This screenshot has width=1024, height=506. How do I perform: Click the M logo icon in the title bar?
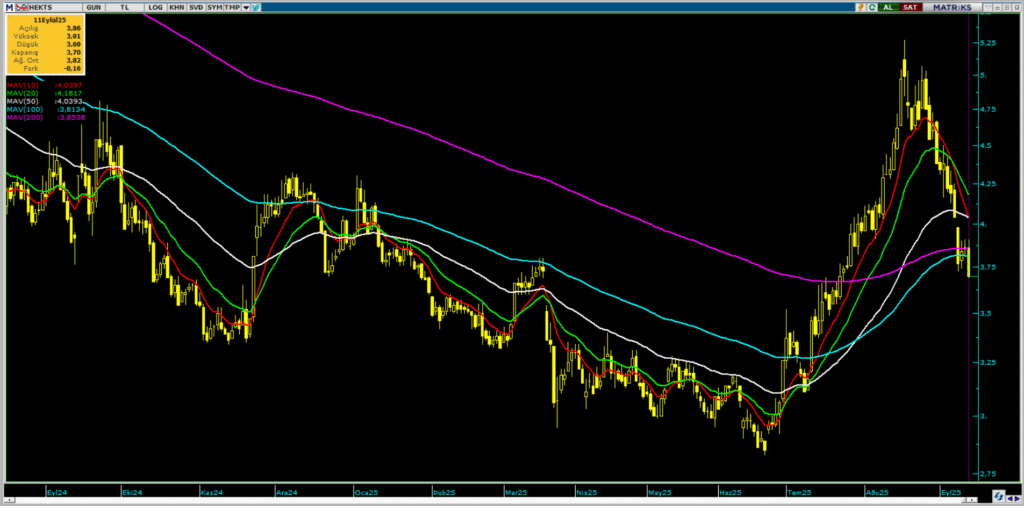(8, 7)
